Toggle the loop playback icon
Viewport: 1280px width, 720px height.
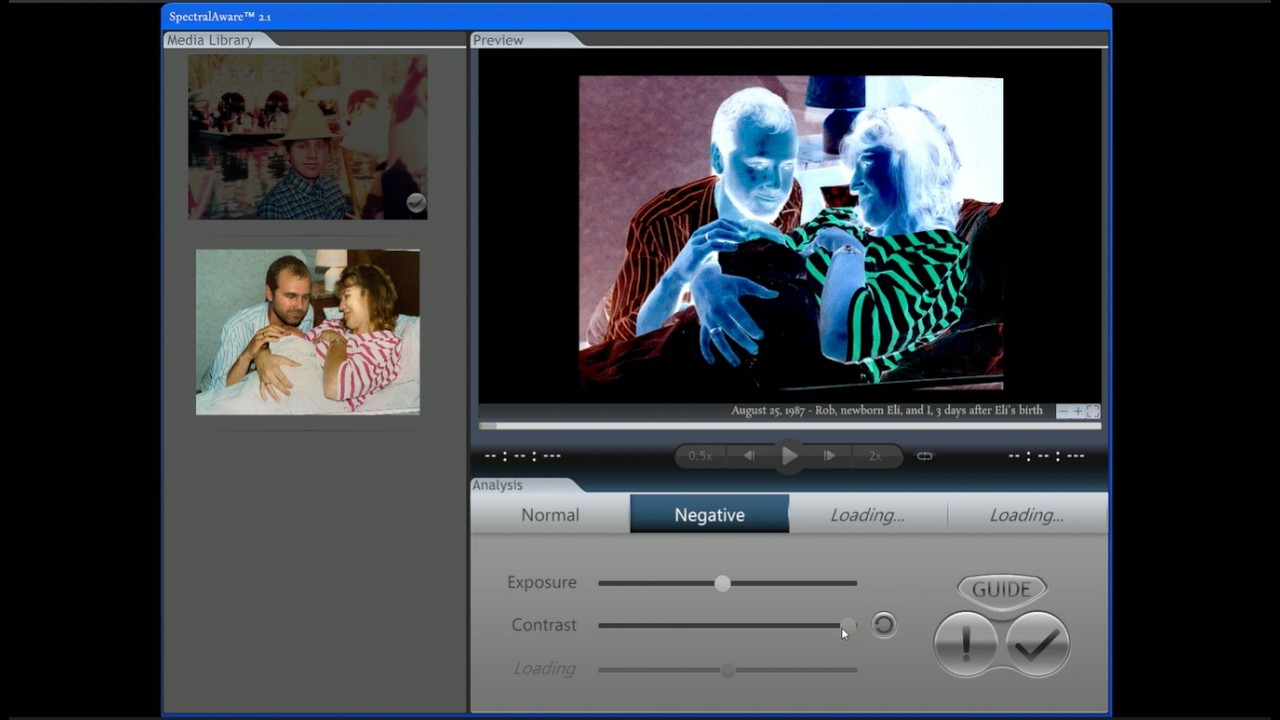[925, 456]
